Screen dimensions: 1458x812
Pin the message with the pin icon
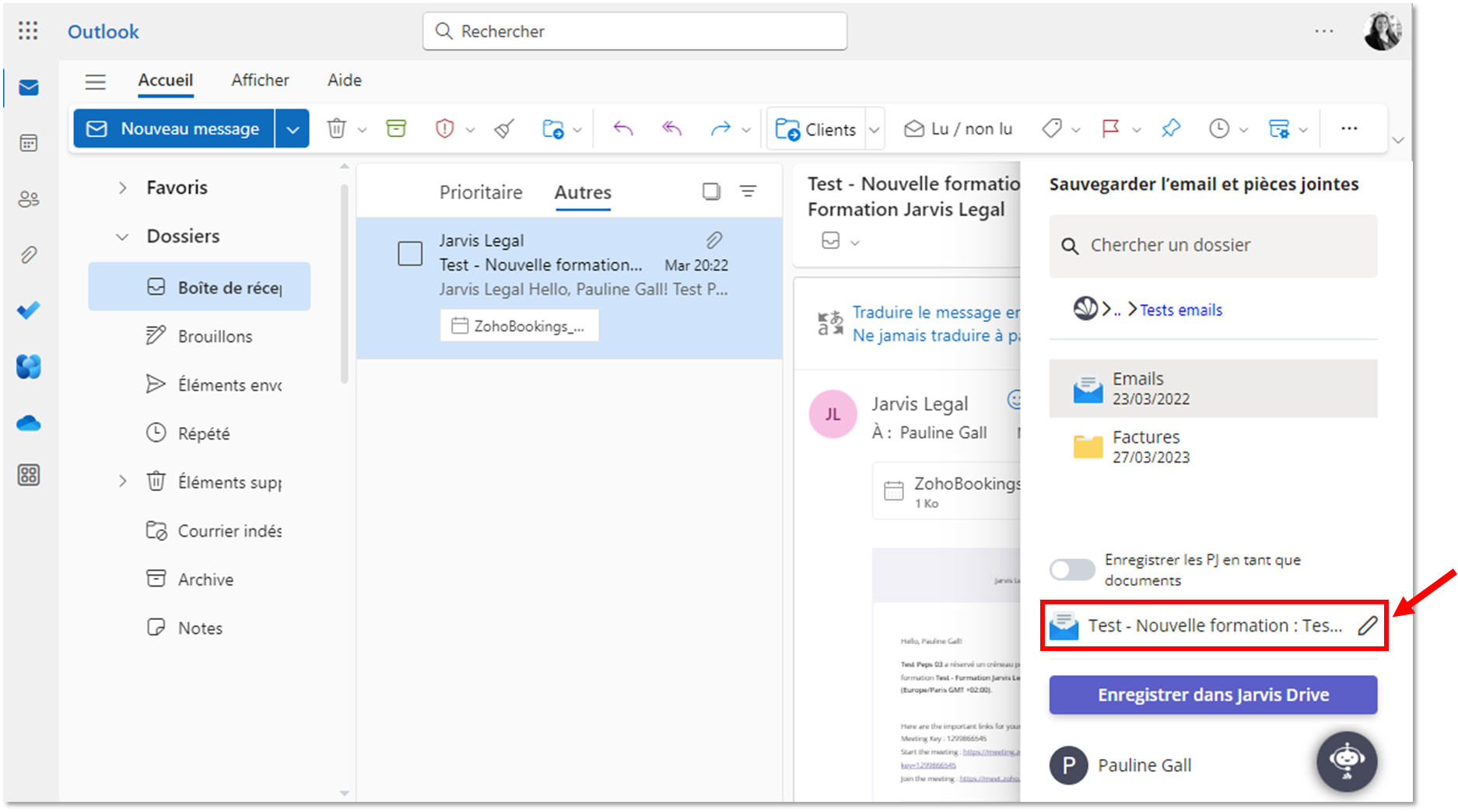pos(1170,128)
